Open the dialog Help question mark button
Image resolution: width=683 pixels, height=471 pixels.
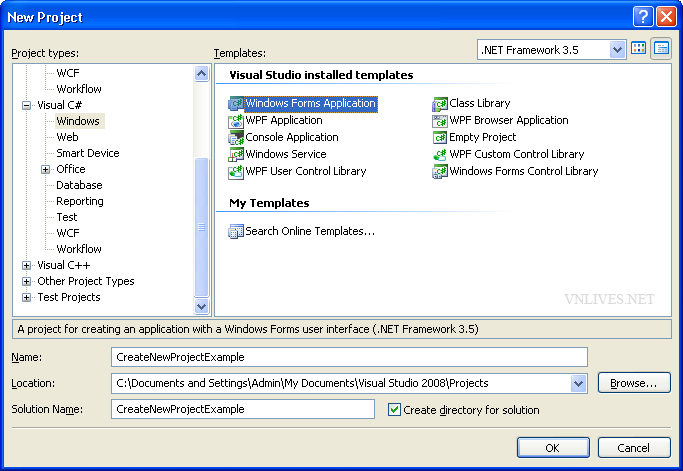(x=643, y=17)
